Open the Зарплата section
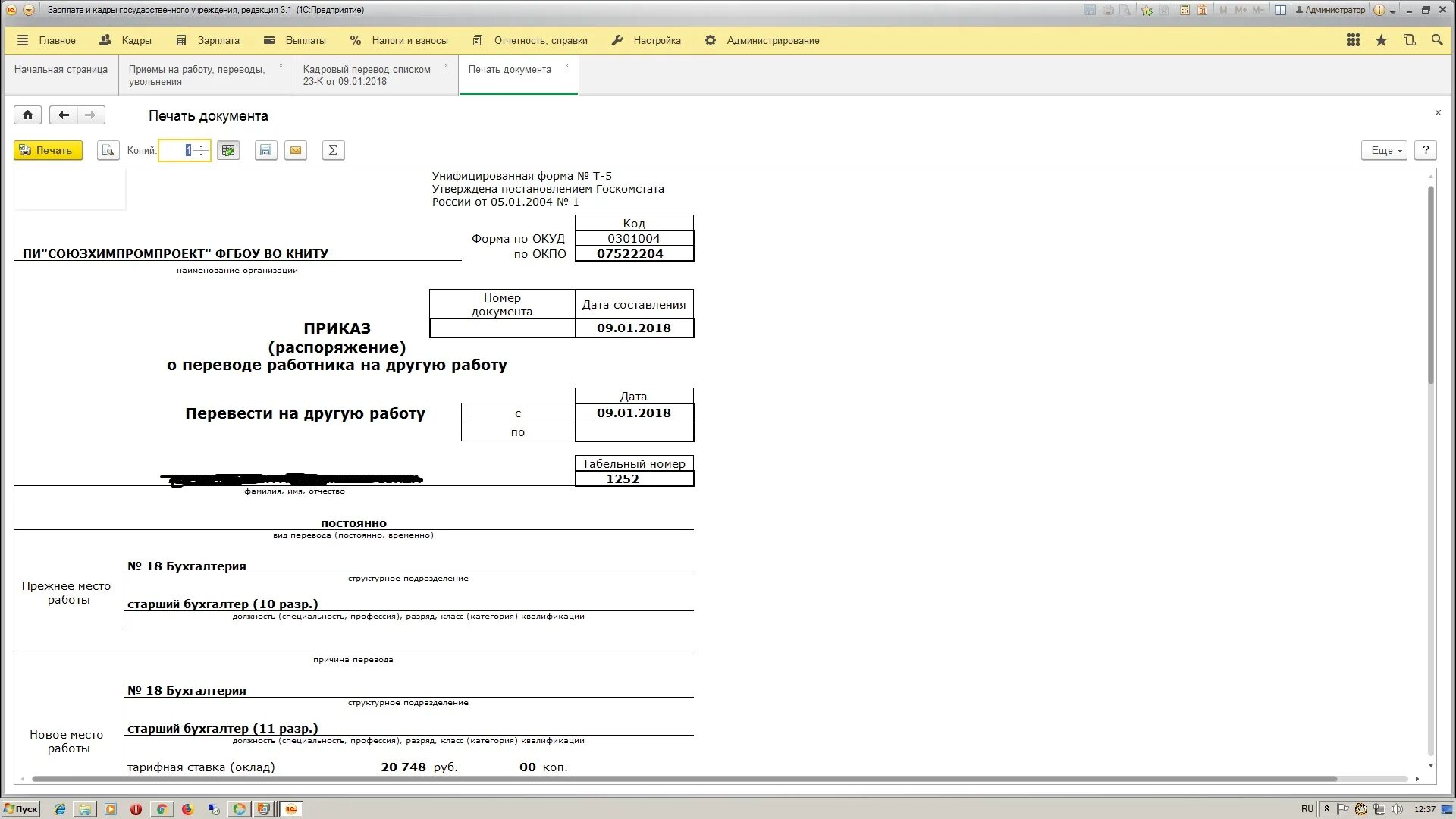 pos(208,41)
